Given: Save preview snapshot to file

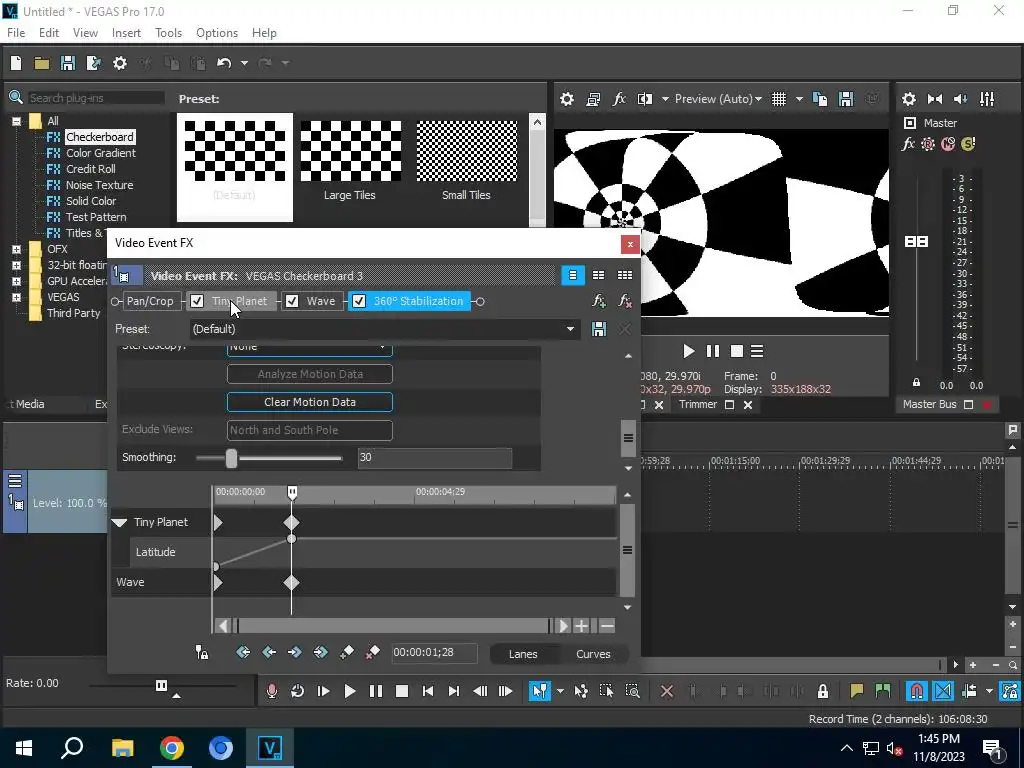Looking at the screenshot, I should click(846, 99).
